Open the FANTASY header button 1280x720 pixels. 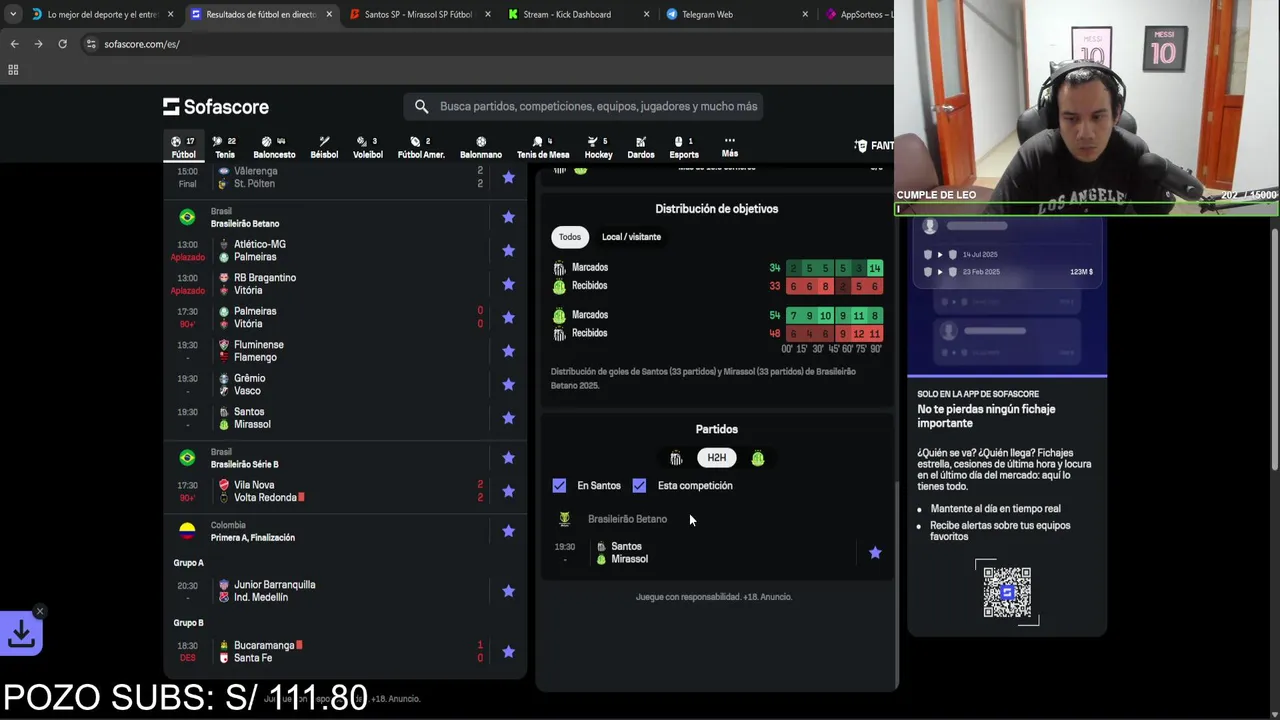(x=874, y=146)
